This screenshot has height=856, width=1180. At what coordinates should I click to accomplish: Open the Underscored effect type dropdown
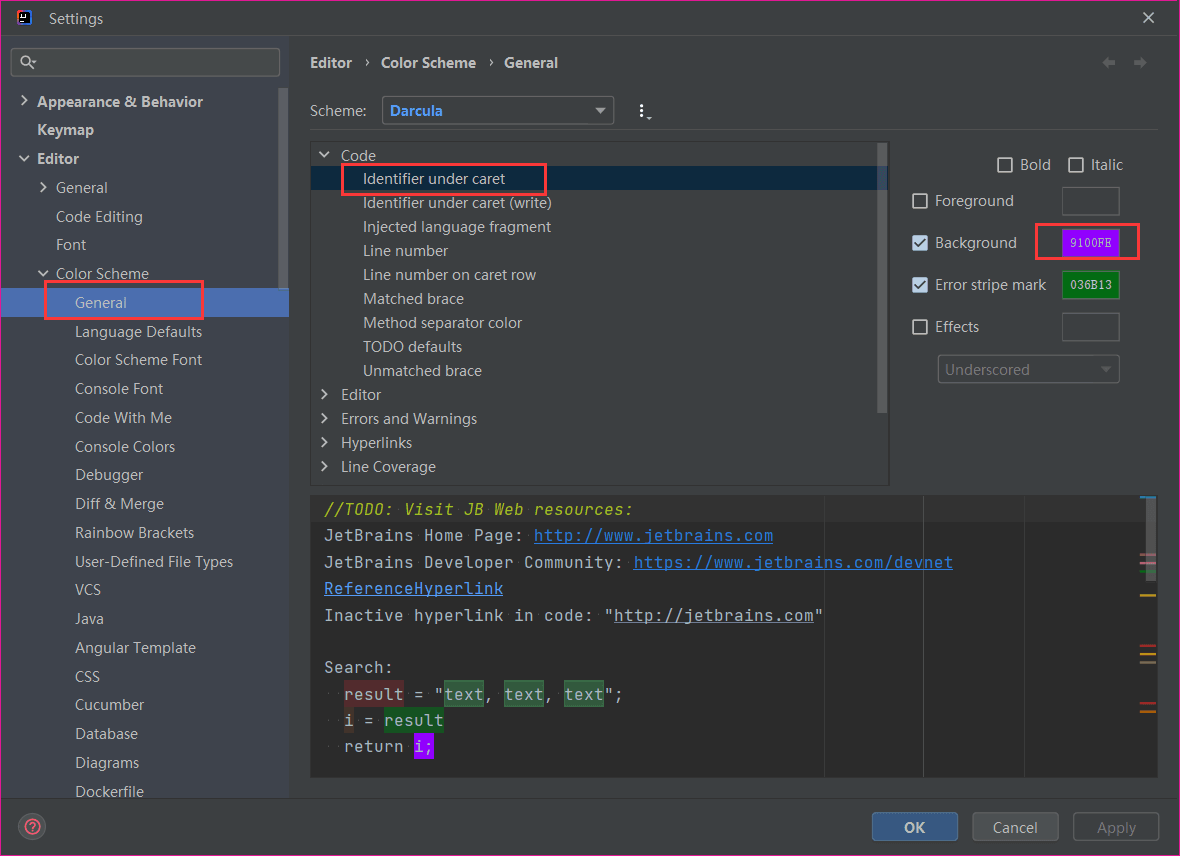[1028, 370]
